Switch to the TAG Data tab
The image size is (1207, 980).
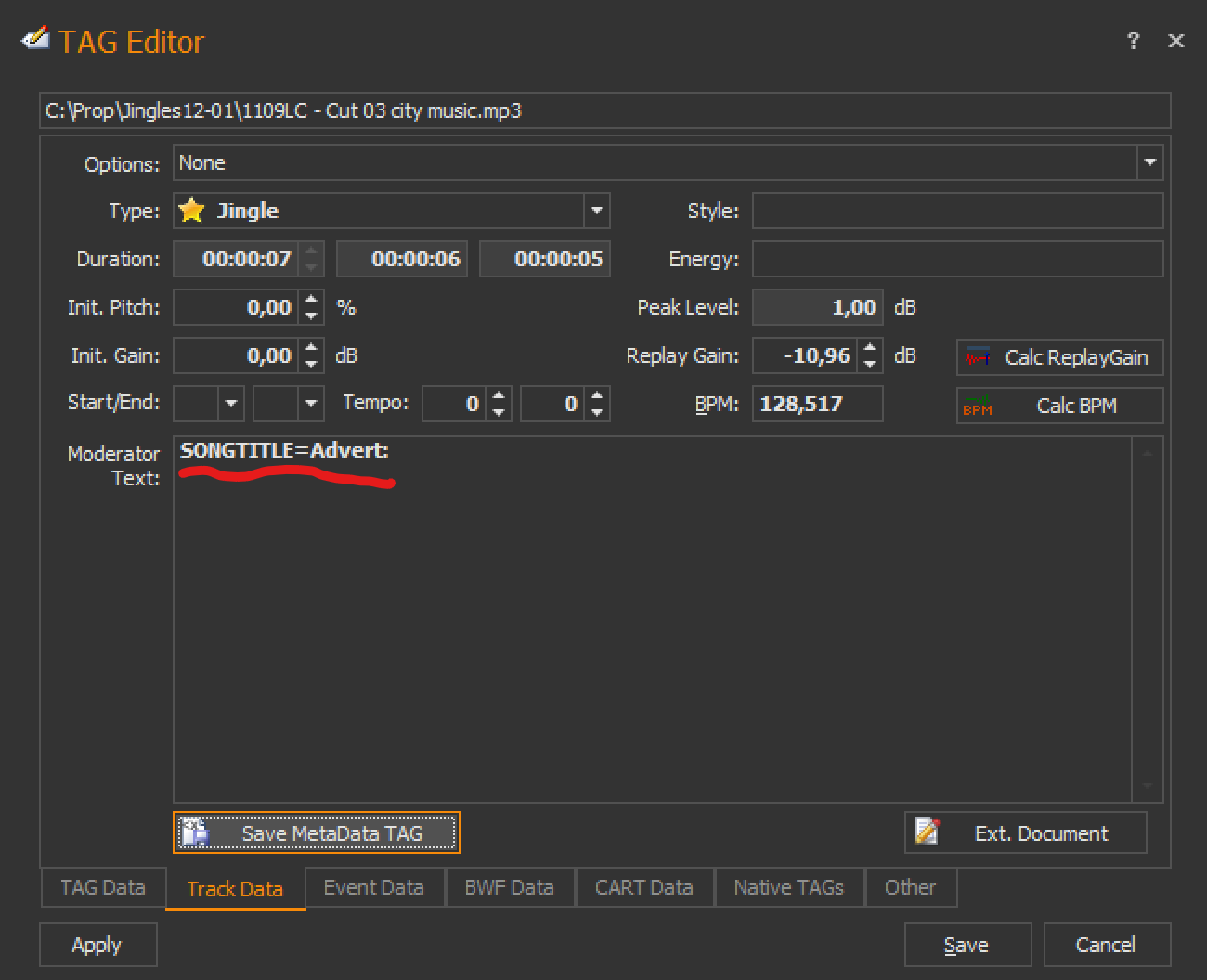(103, 887)
